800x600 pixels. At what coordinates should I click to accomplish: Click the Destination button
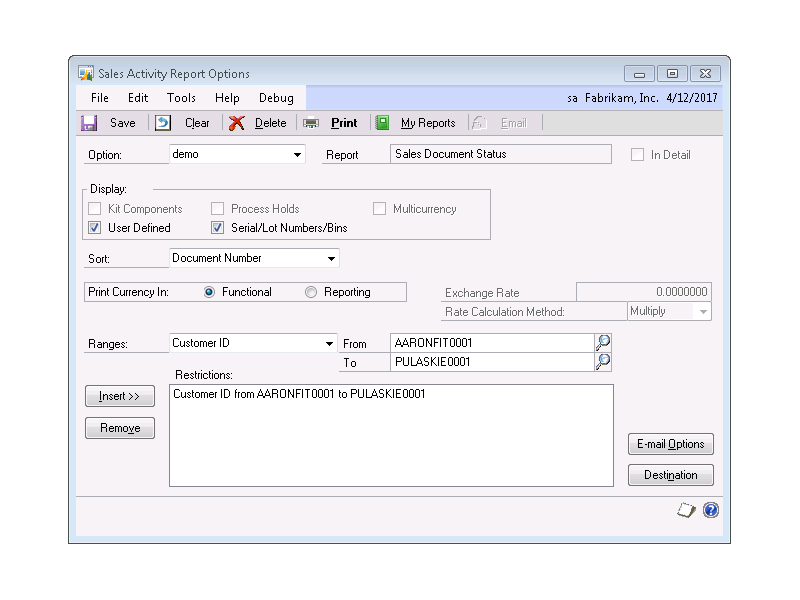[671, 475]
